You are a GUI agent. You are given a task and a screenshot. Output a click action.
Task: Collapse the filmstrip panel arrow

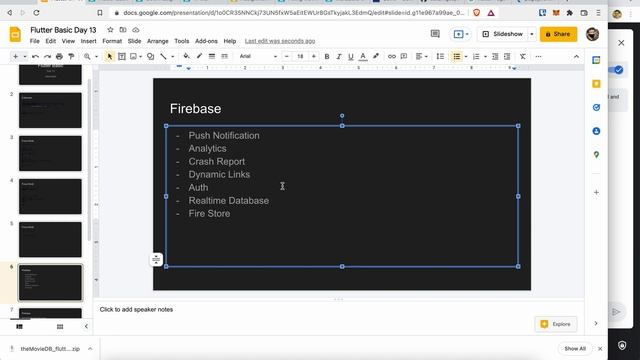pyautogui.click(x=86, y=327)
